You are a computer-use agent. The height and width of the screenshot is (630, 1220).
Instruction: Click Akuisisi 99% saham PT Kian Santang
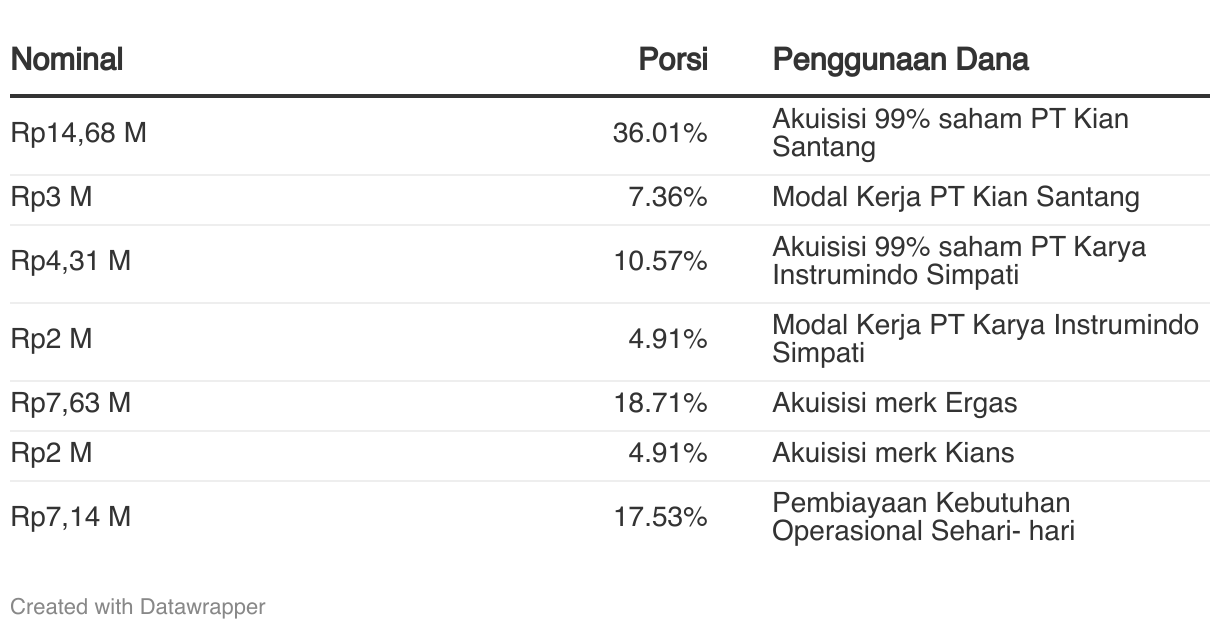(x=950, y=133)
